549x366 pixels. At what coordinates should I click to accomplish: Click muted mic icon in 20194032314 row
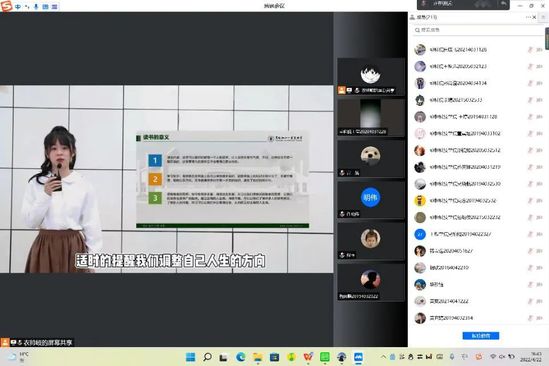pyautogui.click(x=530, y=318)
